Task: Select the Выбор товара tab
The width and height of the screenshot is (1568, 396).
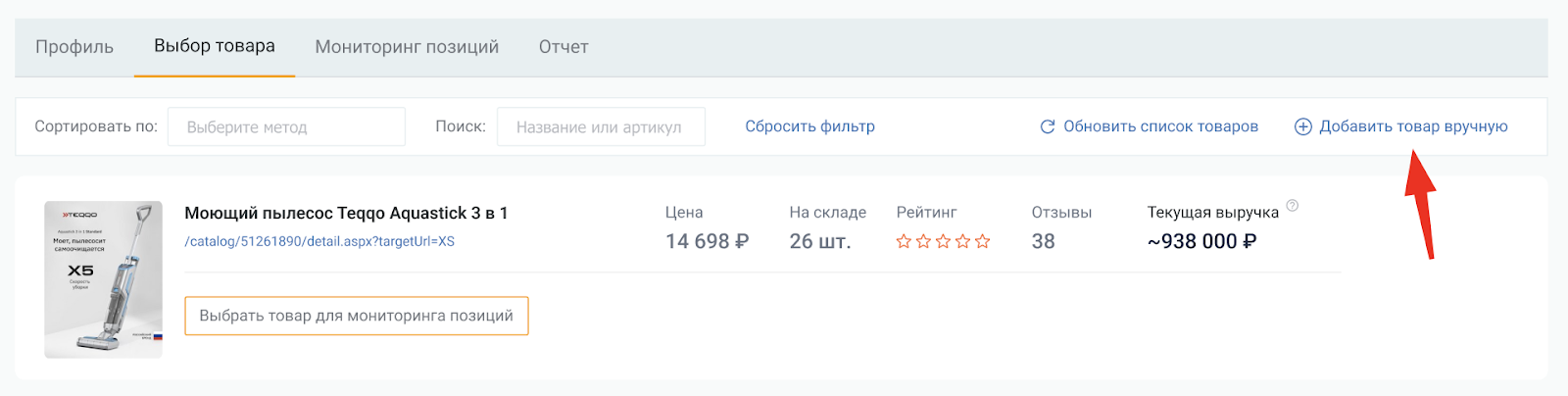Action: [215, 46]
